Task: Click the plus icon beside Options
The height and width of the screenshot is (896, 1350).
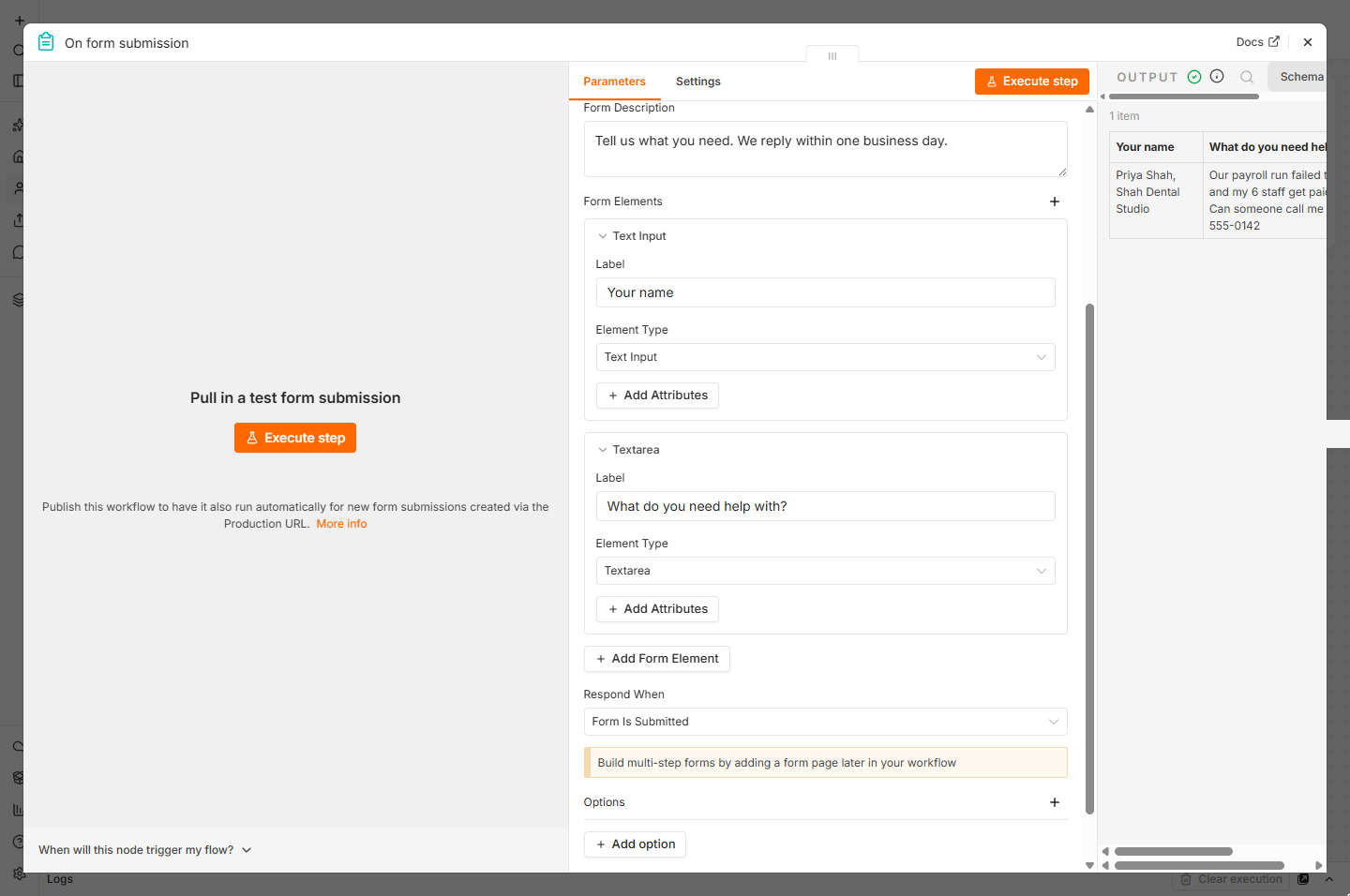Action: 1055,802
